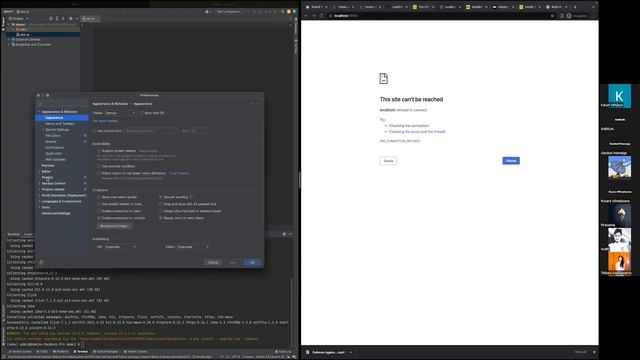Hide the Project panel with minus icon
640x360 pixels.
pyautogui.click(x=76, y=18)
